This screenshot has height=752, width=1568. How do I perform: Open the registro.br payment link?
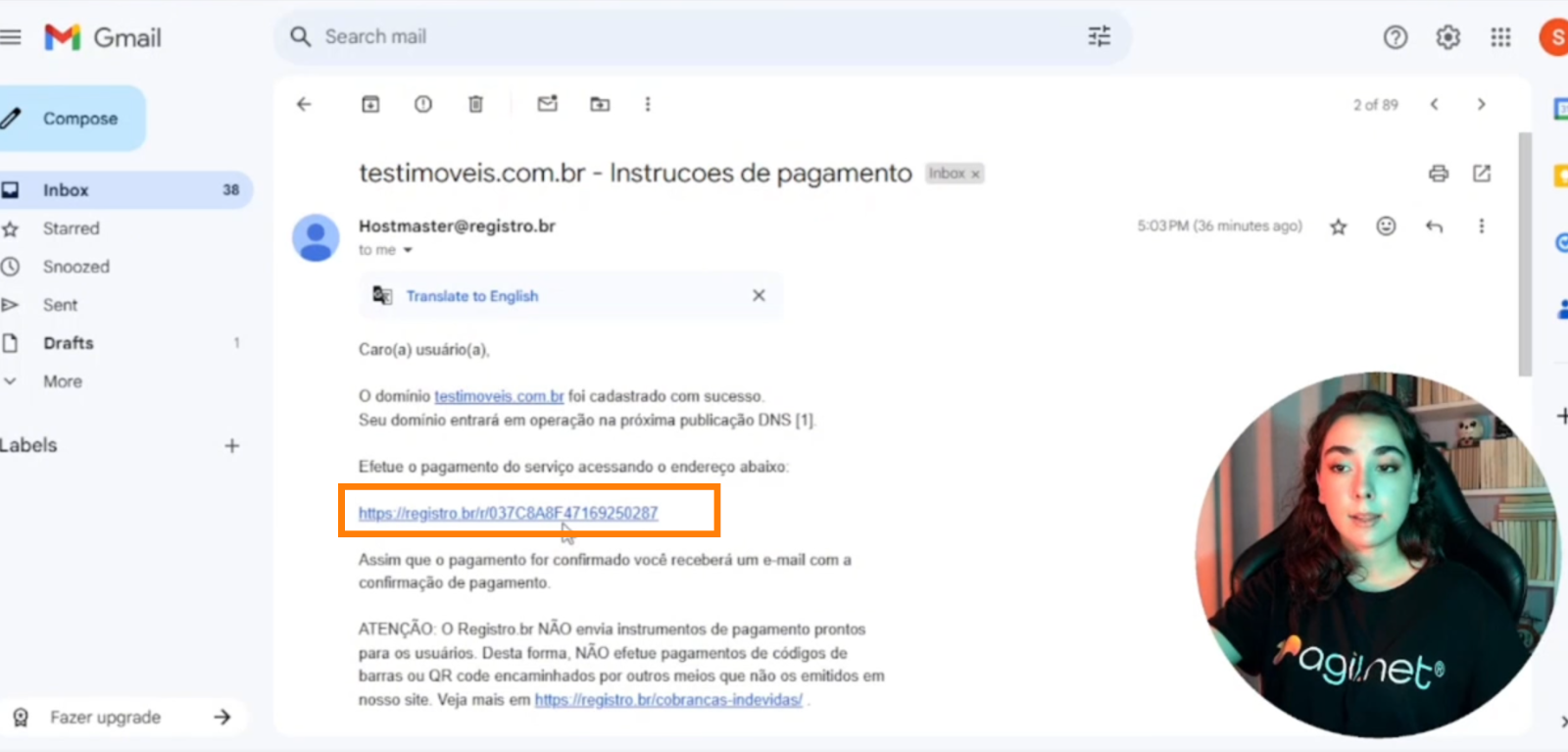[508, 513]
